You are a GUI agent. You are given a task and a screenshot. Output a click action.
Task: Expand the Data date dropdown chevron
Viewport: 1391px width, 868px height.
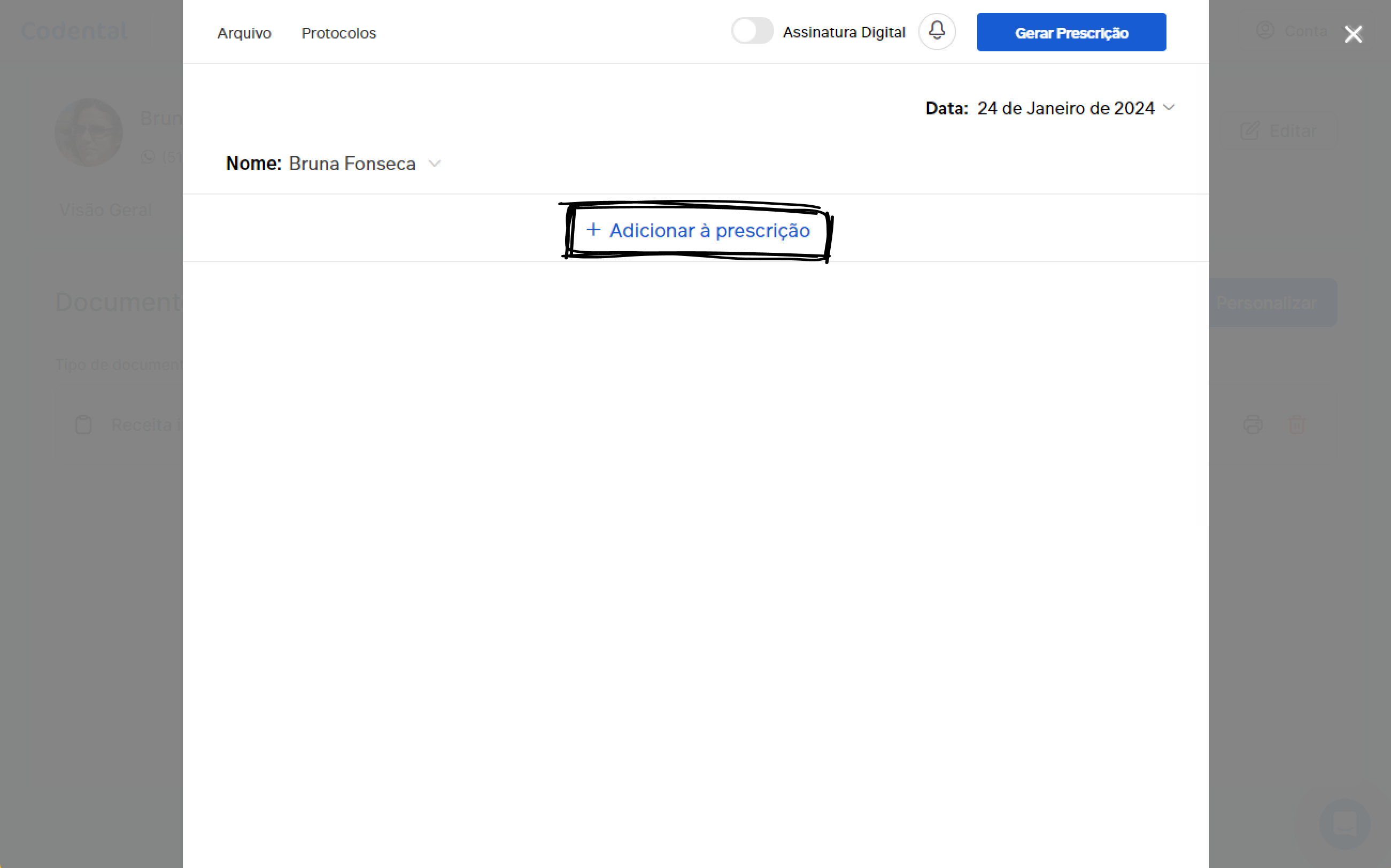click(x=1169, y=108)
